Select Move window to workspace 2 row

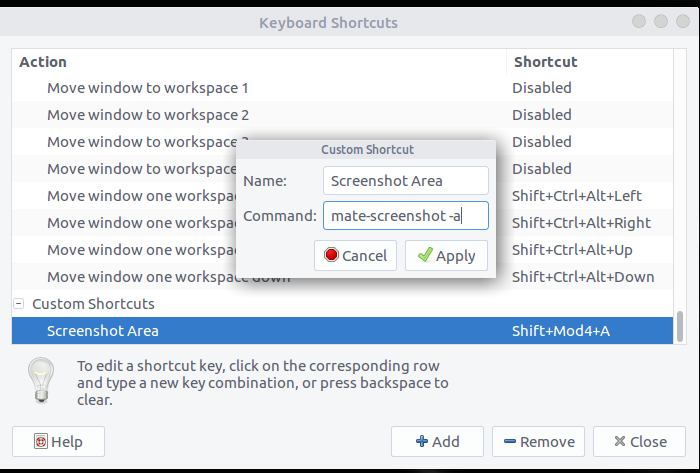tap(342, 115)
